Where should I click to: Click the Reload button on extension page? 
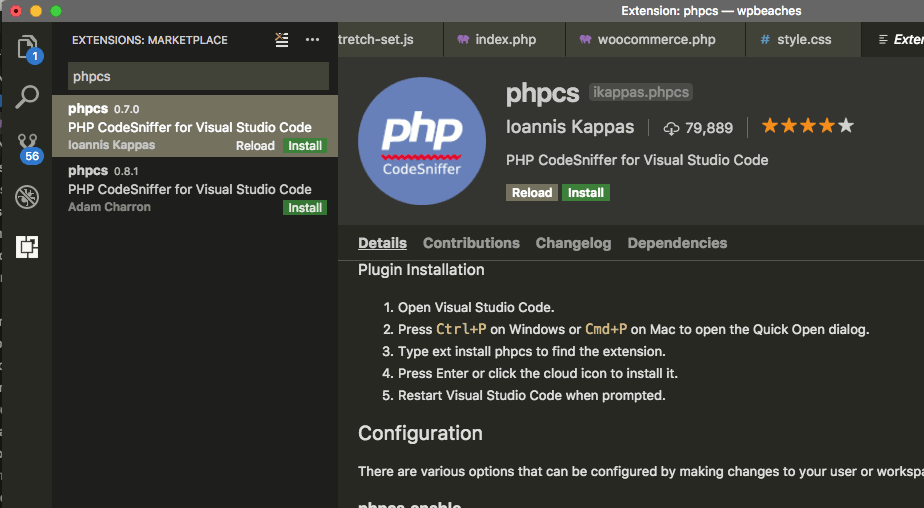click(532, 193)
